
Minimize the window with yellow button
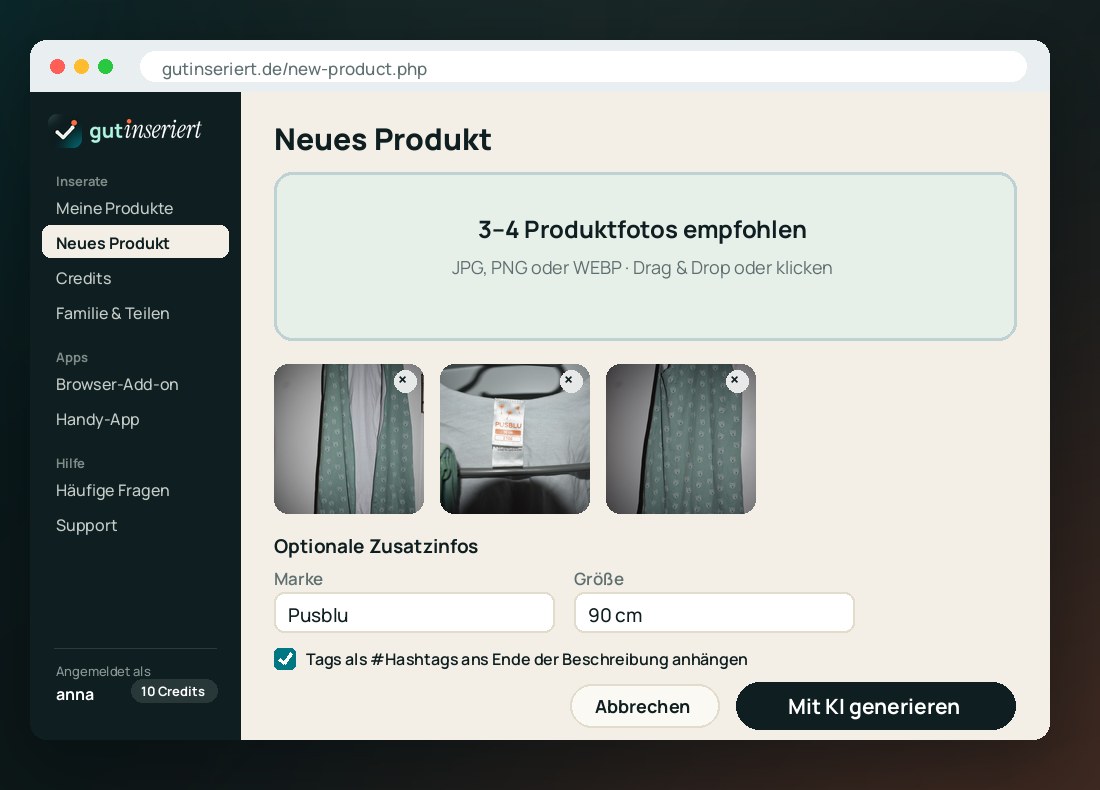tap(81, 67)
